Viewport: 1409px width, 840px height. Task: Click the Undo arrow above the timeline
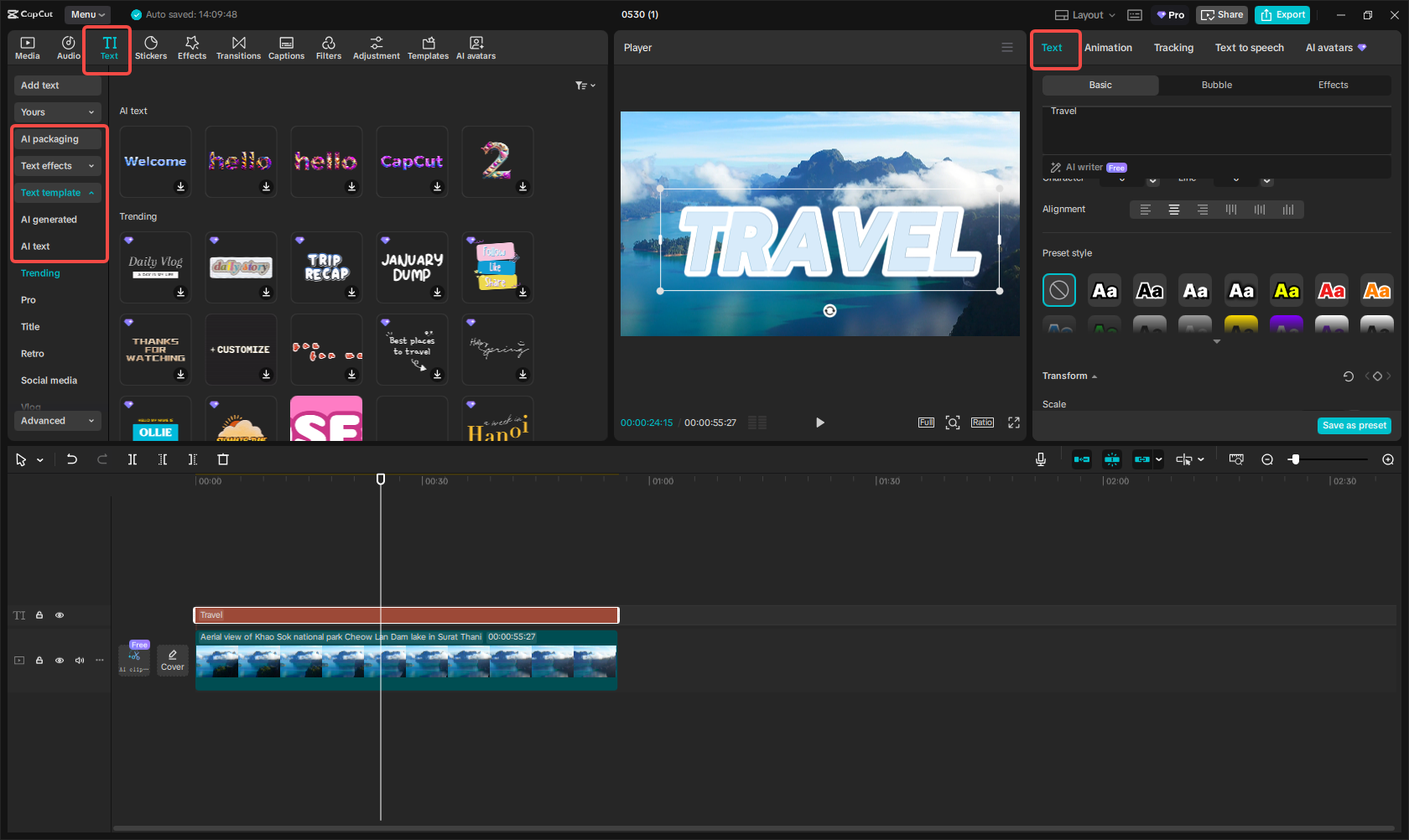pos(71,459)
